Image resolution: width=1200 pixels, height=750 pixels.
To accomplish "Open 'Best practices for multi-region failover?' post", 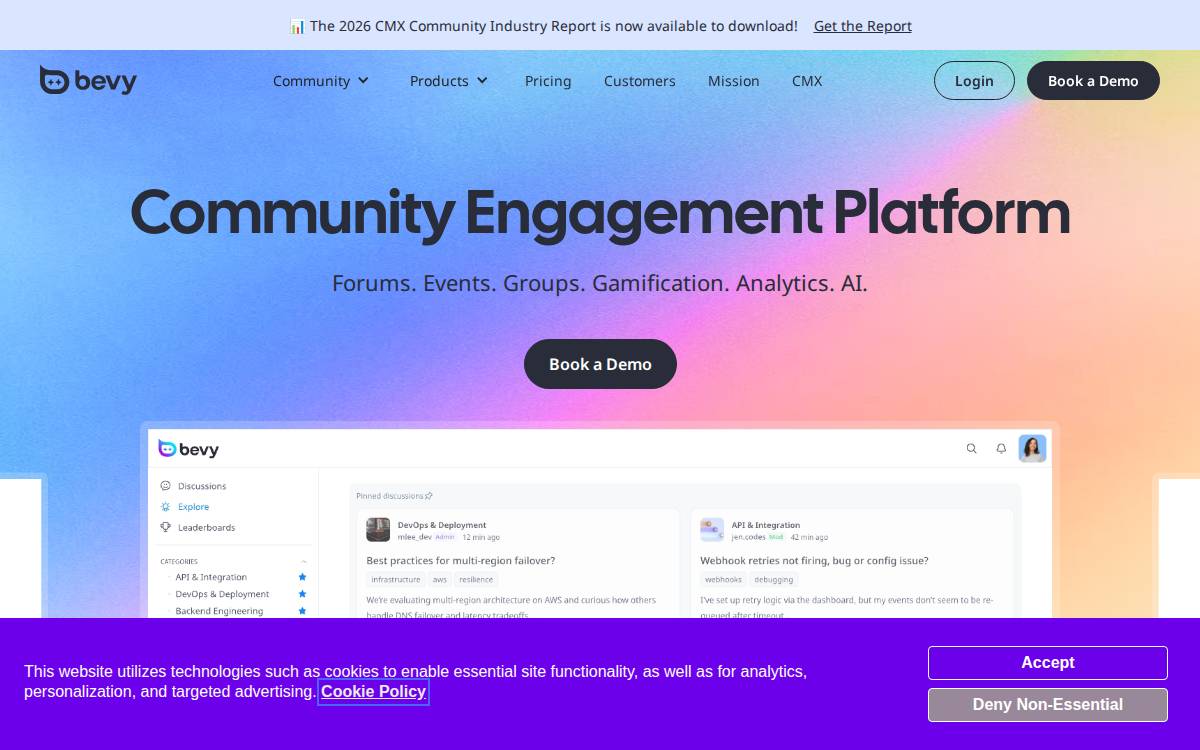I will (x=461, y=561).
